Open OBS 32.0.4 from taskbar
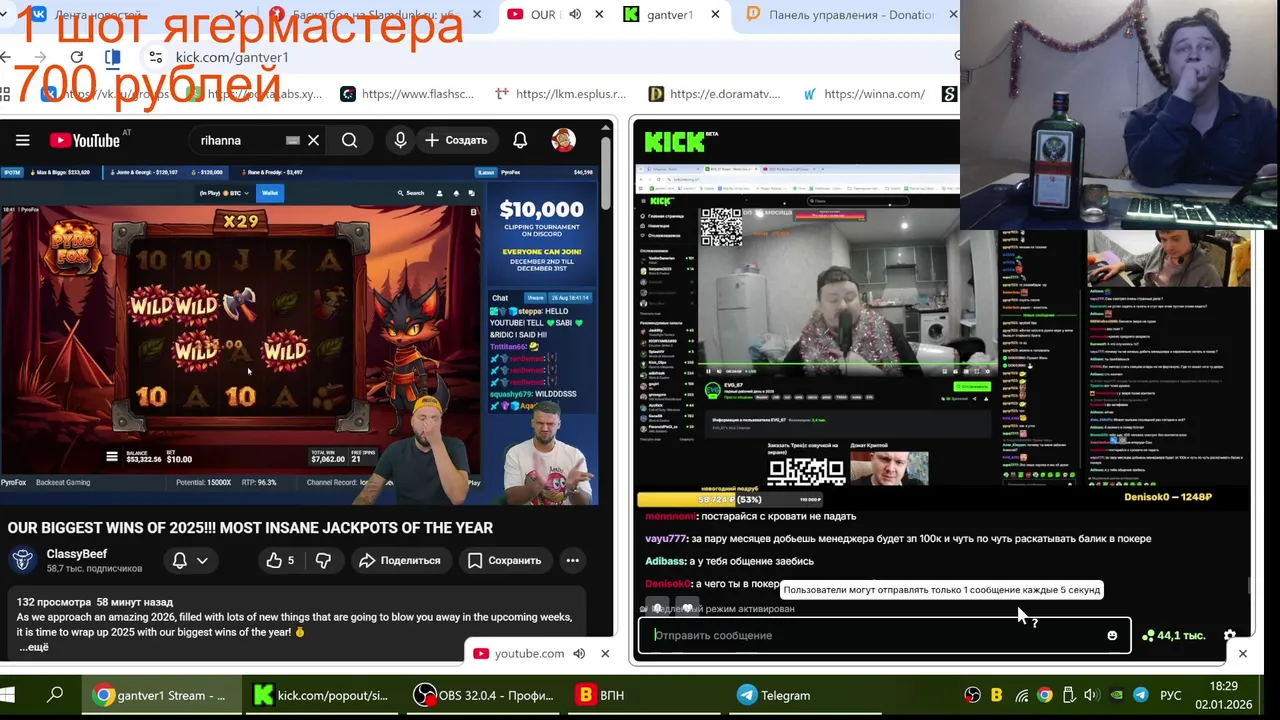The width and height of the screenshot is (1280, 720). pos(484,695)
